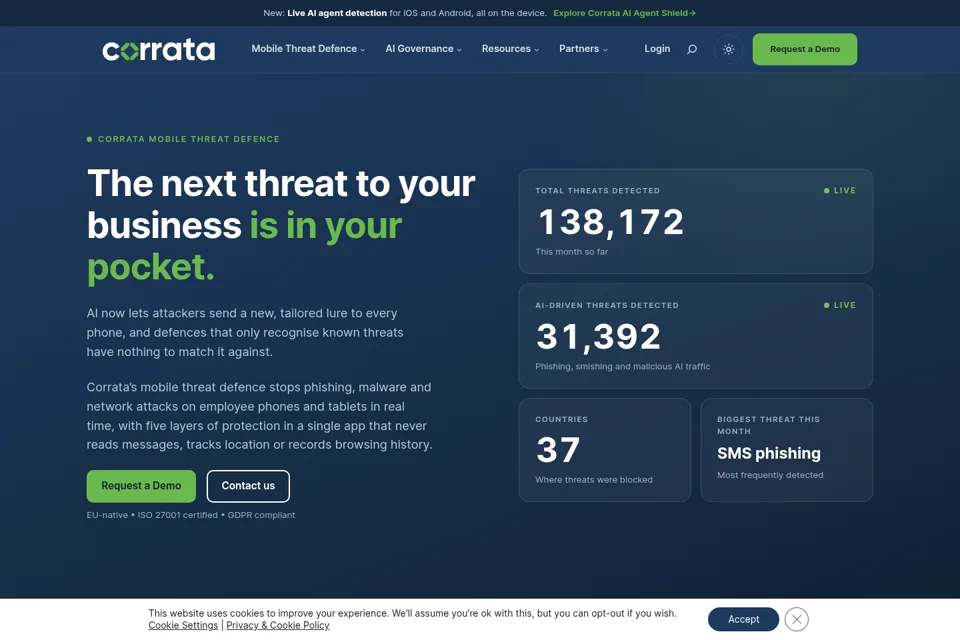Click the 138,172 total threats figure

(610, 222)
